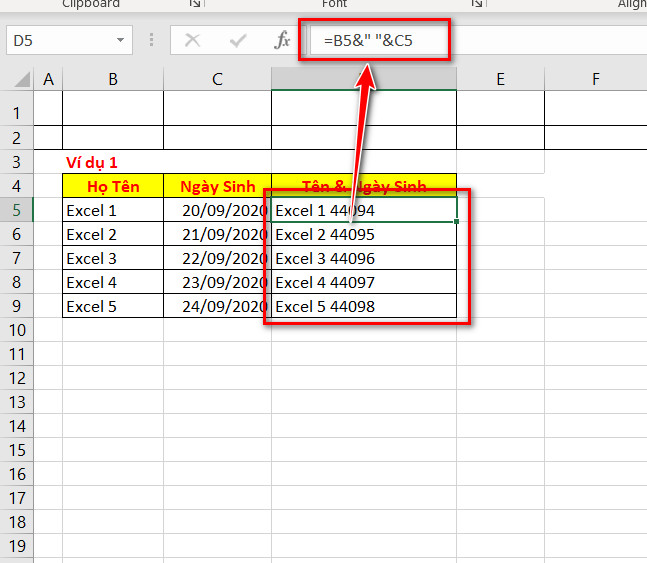The width and height of the screenshot is (647, 563).
Task: Select column B header
Action: click(x=113, y=79)
